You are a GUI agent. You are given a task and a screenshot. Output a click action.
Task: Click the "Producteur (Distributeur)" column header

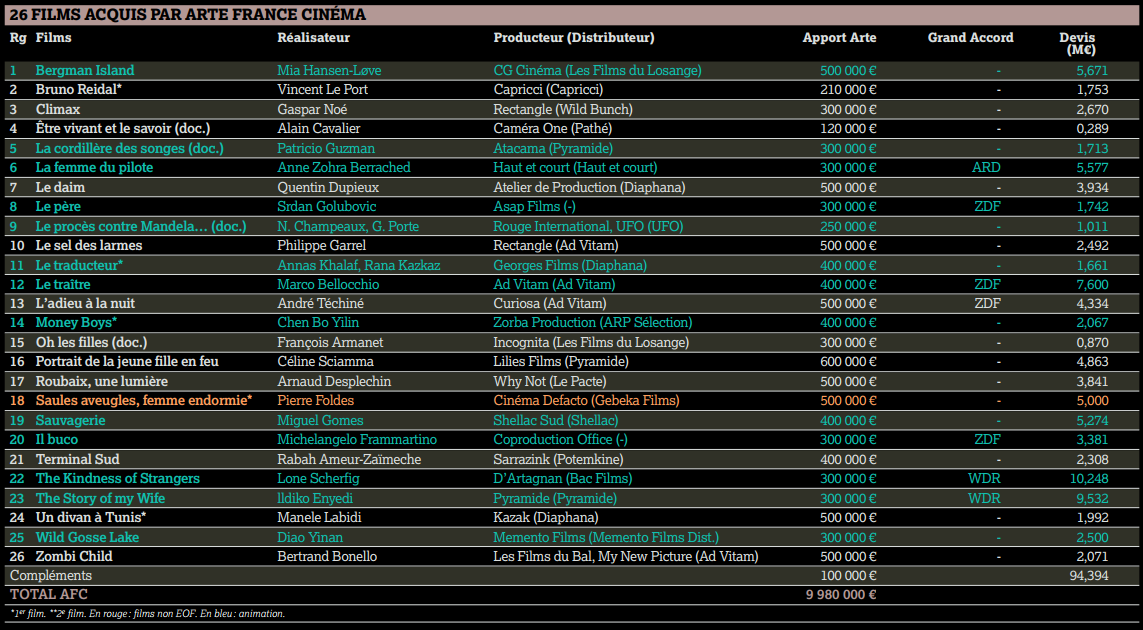[x=573, y=38]
